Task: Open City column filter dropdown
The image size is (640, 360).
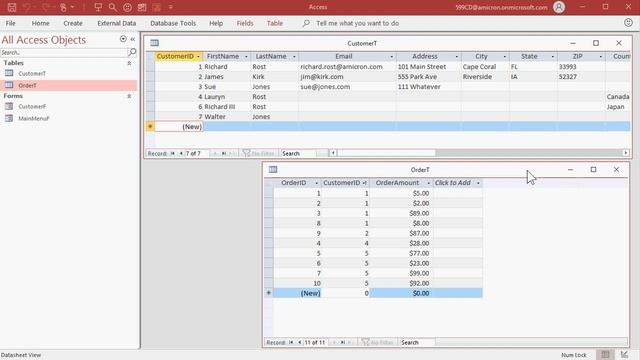Action: (x=504, y=56)
